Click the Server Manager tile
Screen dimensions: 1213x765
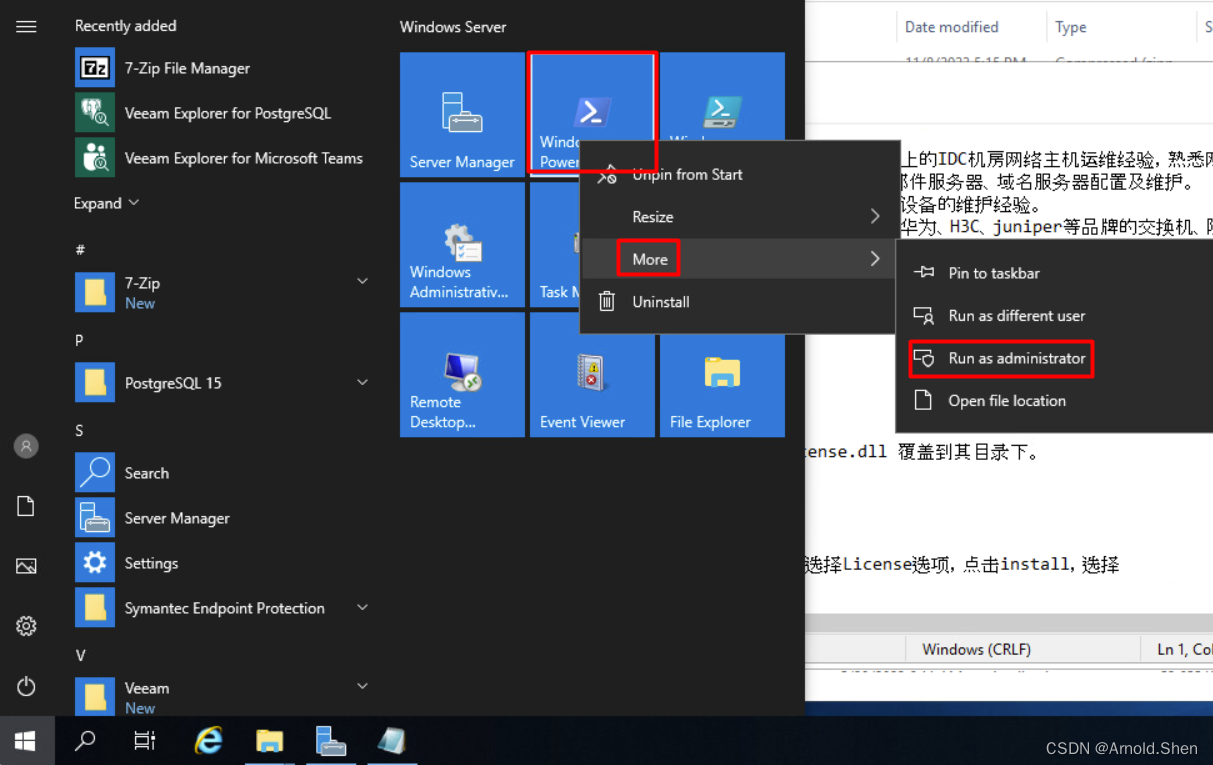click(462, 115)
